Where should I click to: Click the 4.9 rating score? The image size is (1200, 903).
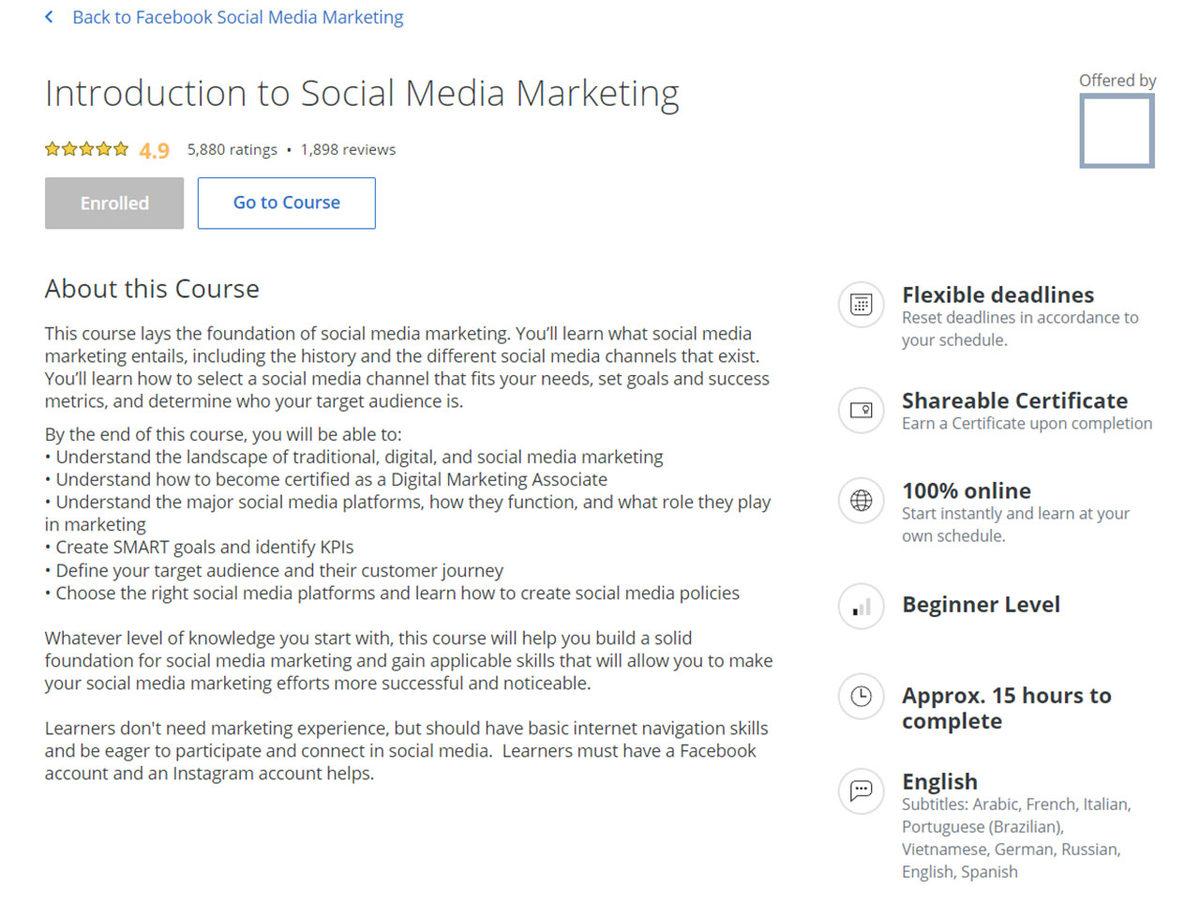(x=154, y=151)
